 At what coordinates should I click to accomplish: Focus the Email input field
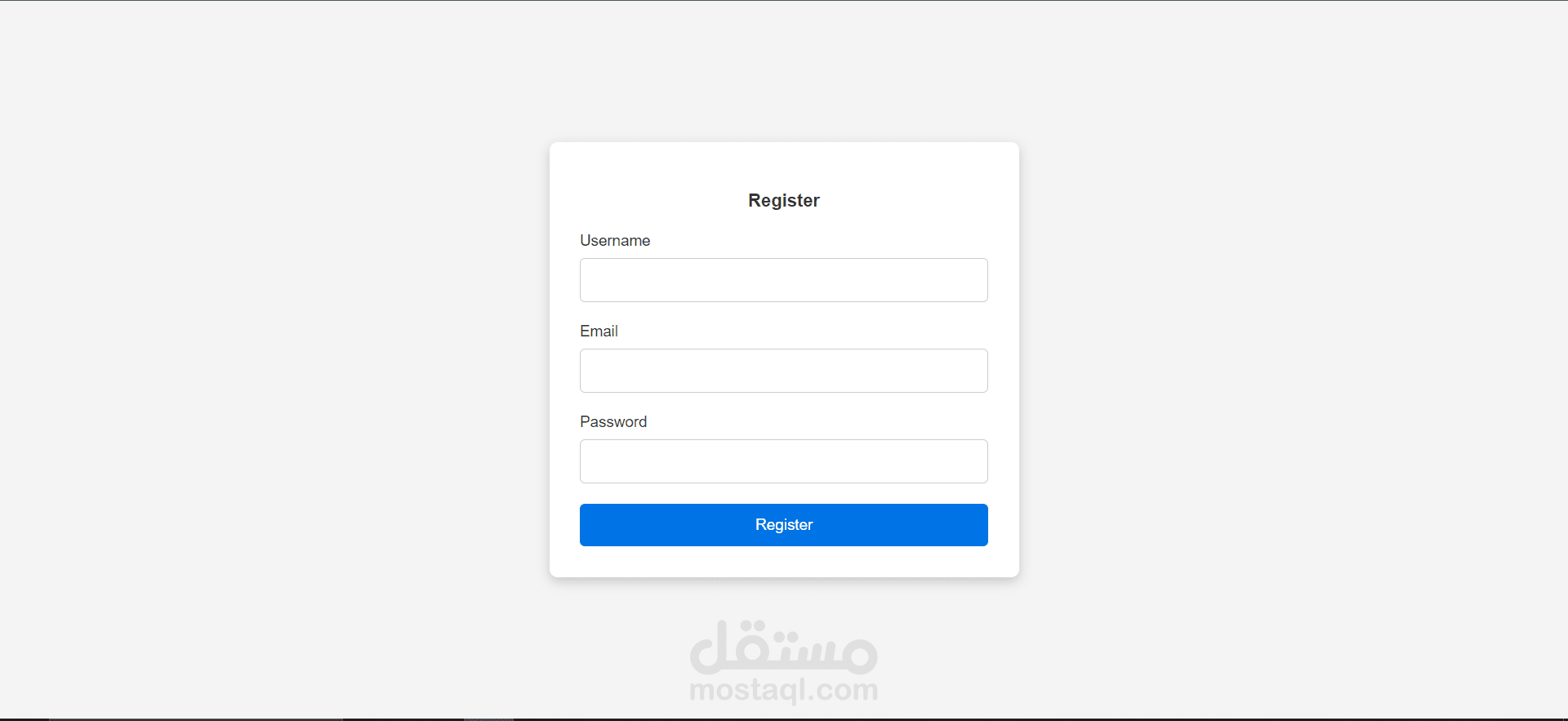click(x=784, y=371)
